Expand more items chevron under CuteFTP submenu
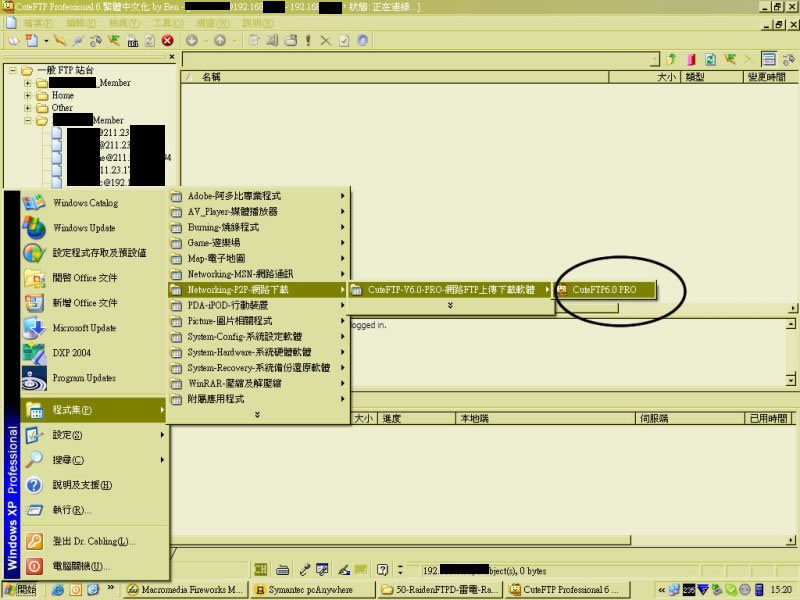The image size is (800, 600). tap(450, 305)
